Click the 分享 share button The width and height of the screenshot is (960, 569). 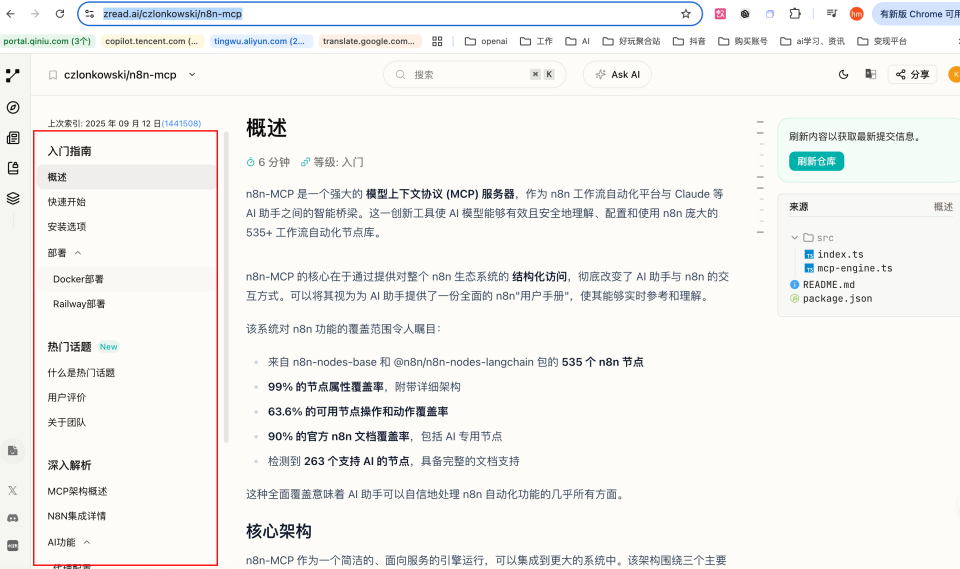912,75
